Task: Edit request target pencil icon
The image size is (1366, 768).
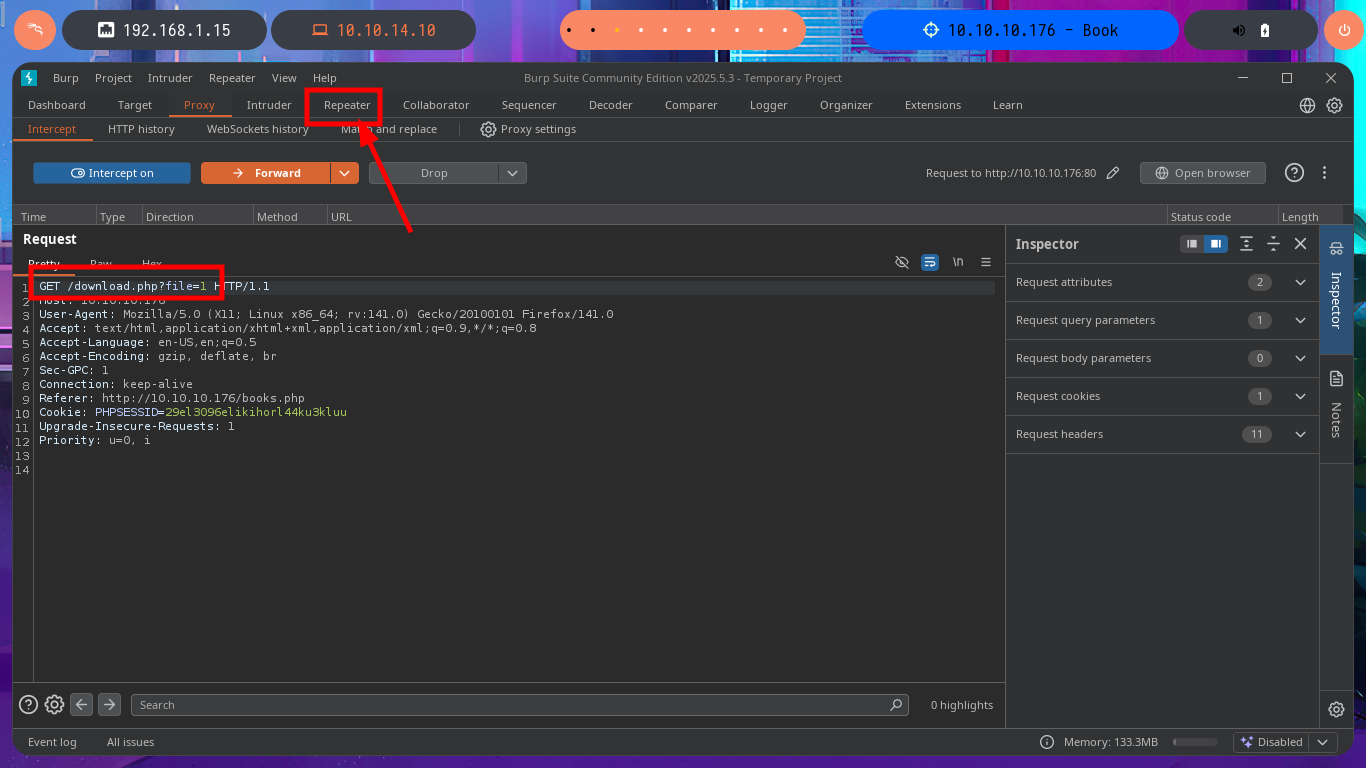Action: click(x=1113, y=173)
